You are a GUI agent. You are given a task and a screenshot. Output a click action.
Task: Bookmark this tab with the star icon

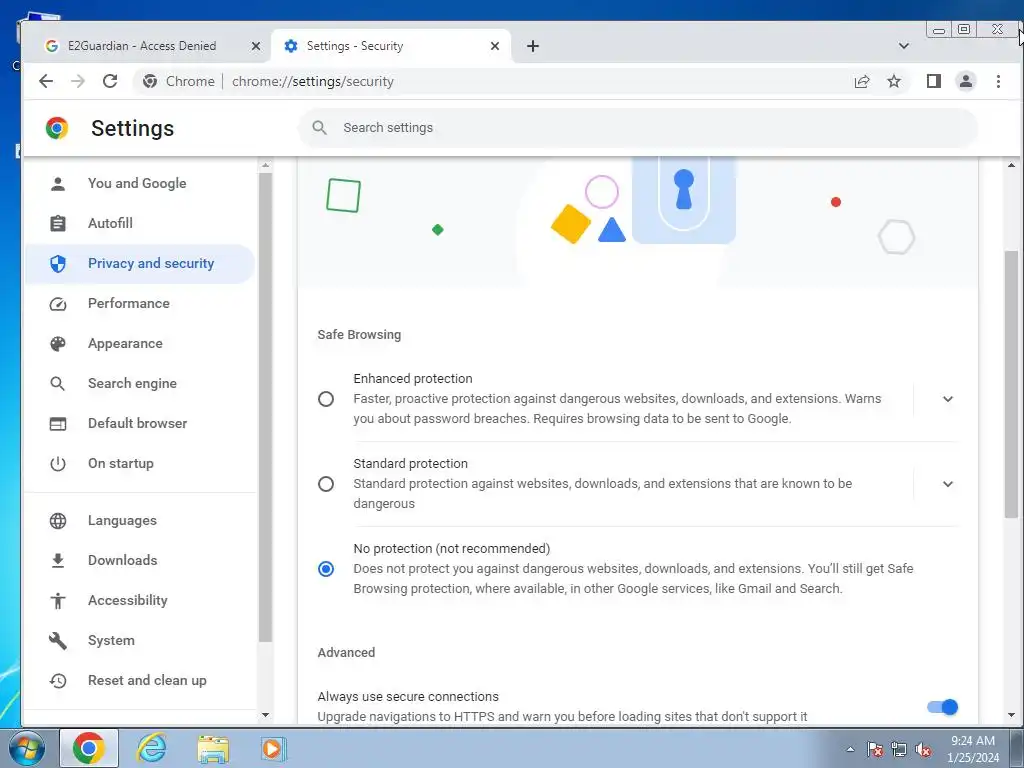[894, 81]
